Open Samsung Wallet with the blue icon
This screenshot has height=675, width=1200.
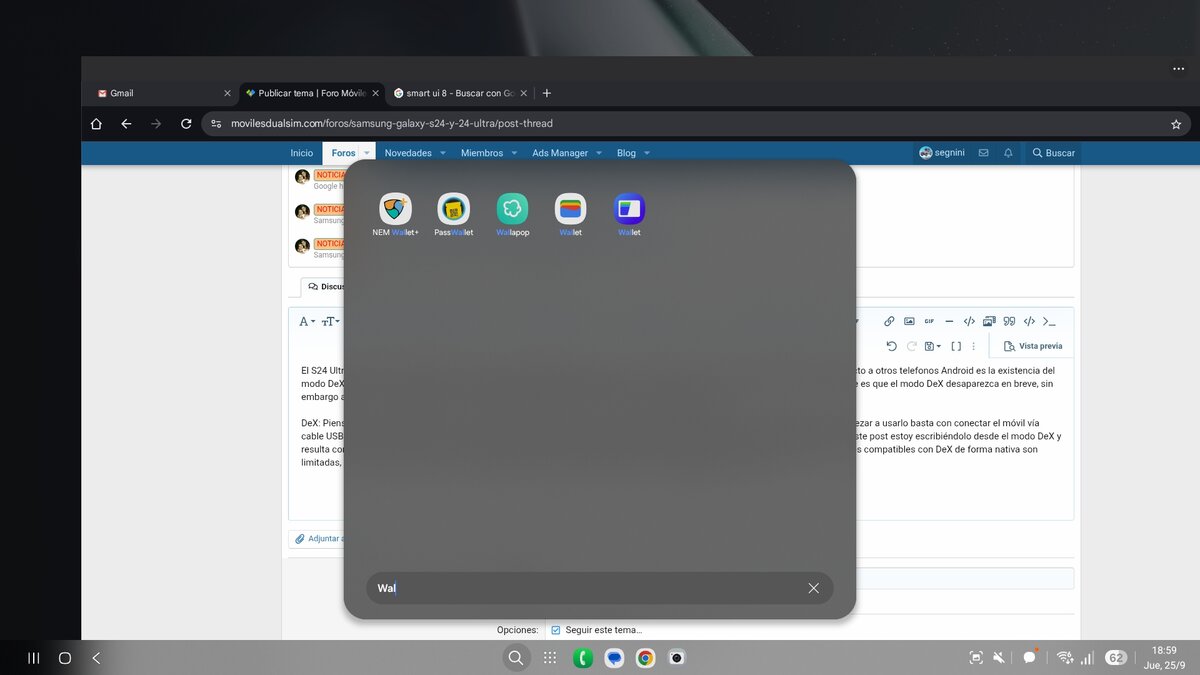(629, 214)
